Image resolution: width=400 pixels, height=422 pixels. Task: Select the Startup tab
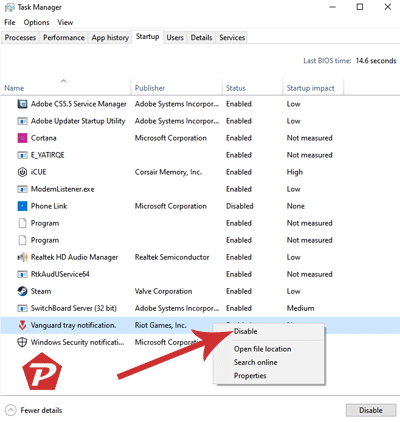147,37
